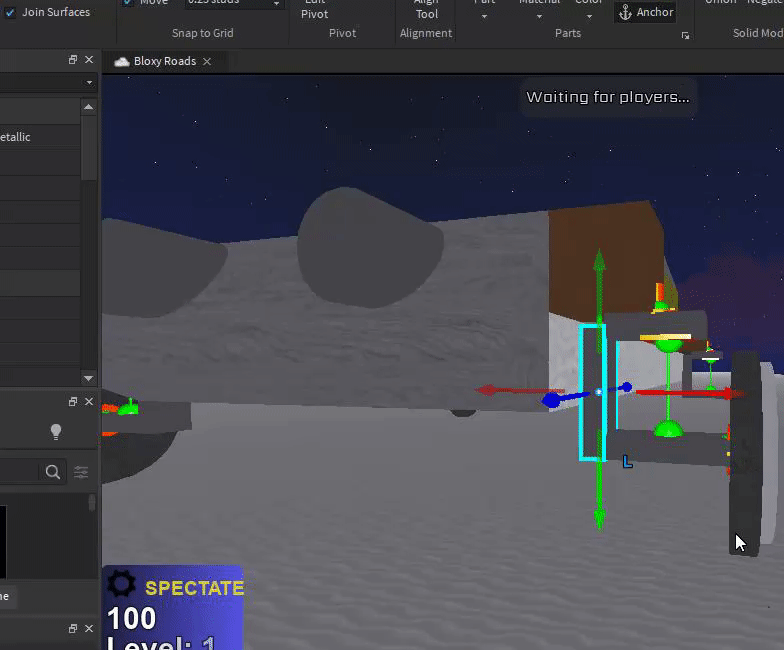The width and height of the screenshot is (784, 650).
Task: Click the Anchor symbol icon
Action: 625,12
